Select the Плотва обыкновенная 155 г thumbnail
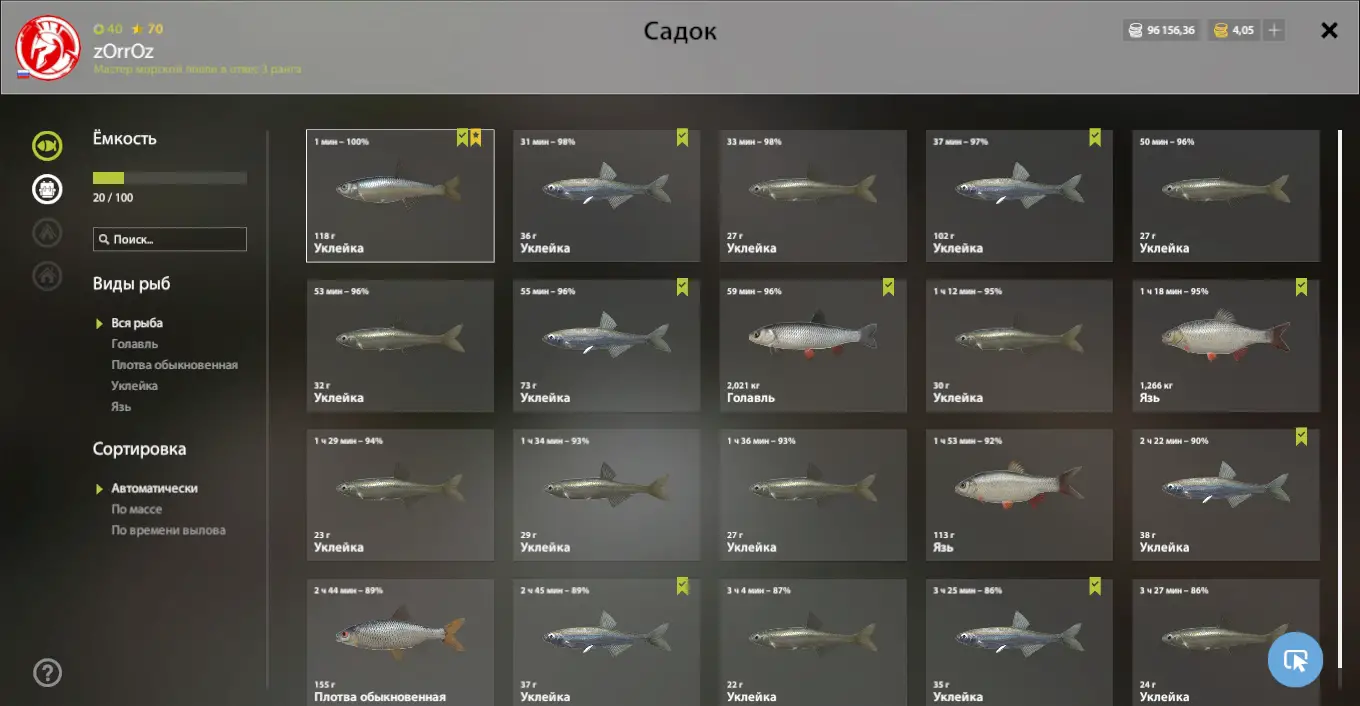The image size is (1360, 706). 400,642
